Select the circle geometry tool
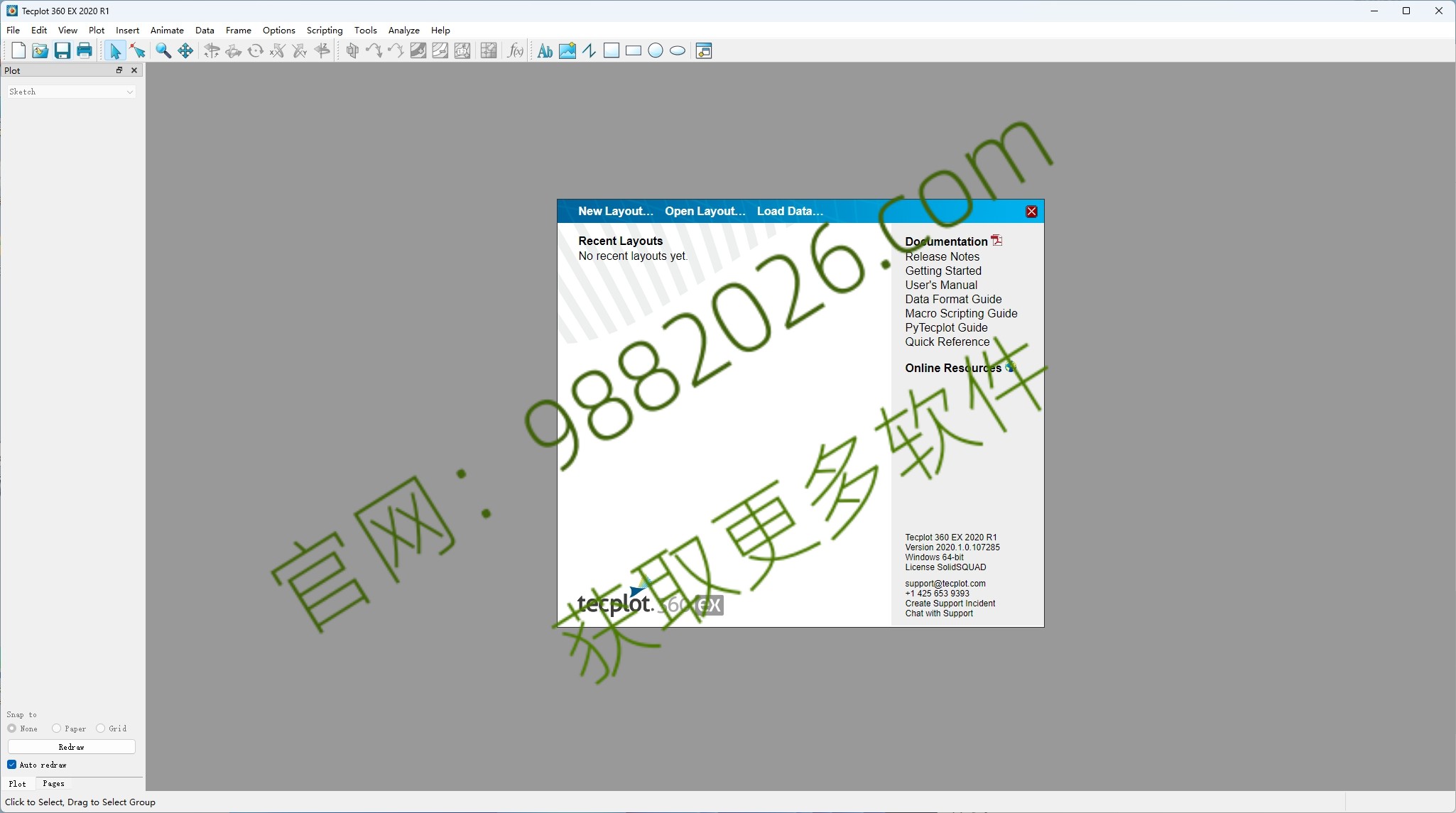This screenshot has height=813, width=1456. point(656,50)
